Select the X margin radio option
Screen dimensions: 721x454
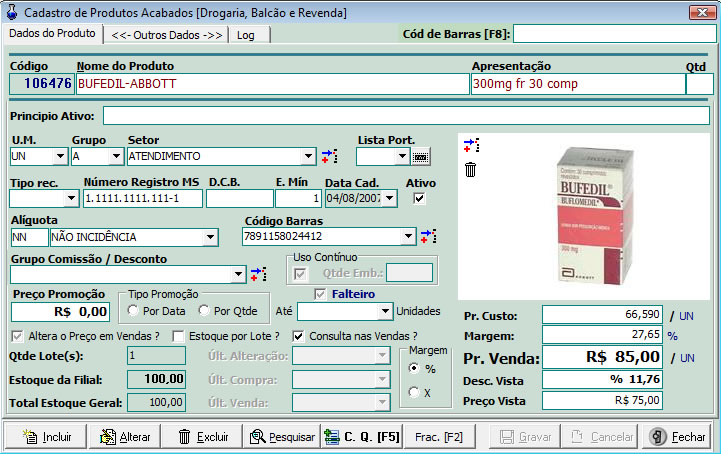point(414,392)
